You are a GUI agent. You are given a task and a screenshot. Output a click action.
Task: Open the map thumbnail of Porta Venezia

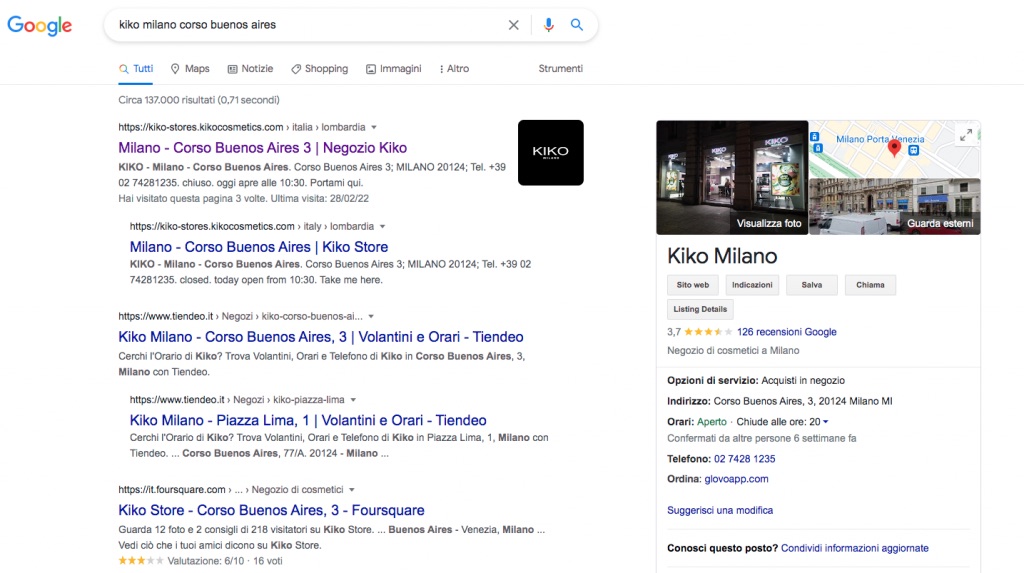pyautogui.click(x=895, y=149)
